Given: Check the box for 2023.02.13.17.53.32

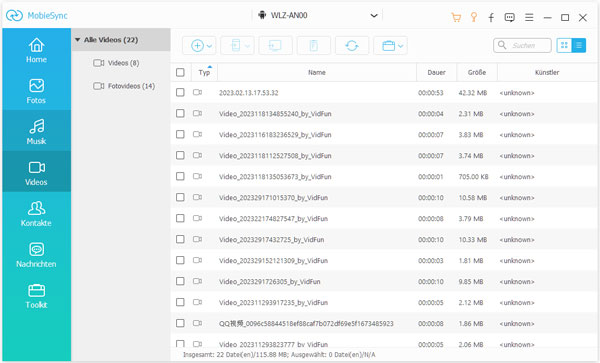Looking at the screenshot, I should 180,93.
